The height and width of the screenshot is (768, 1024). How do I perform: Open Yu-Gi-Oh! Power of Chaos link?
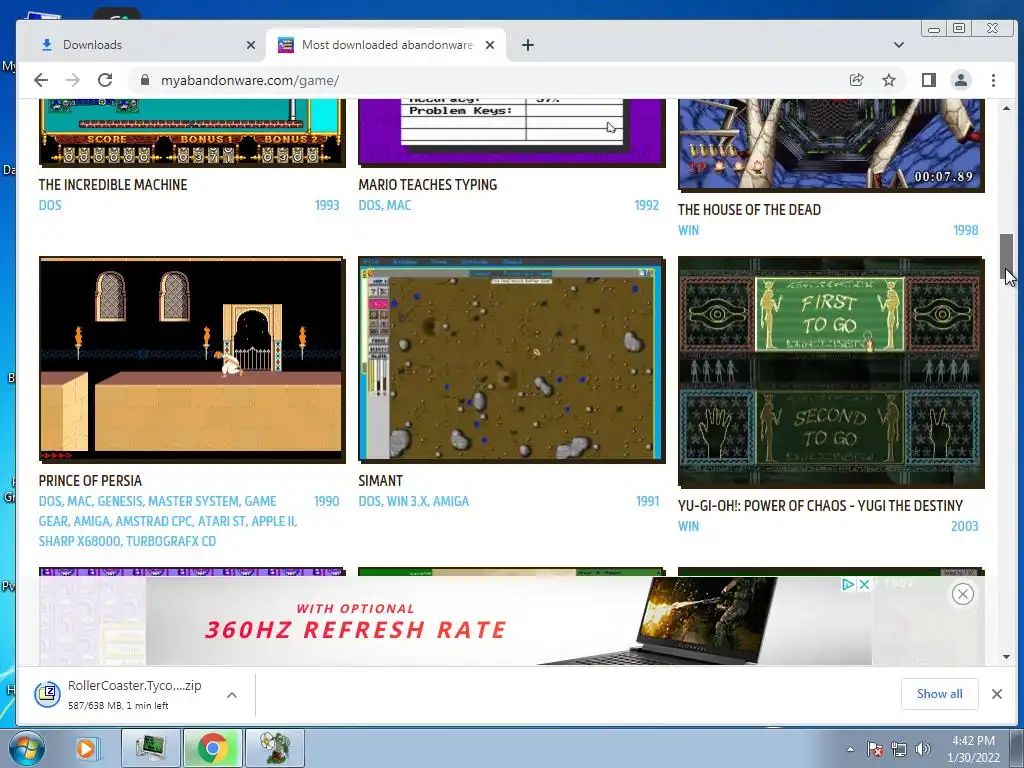point(820,505)
